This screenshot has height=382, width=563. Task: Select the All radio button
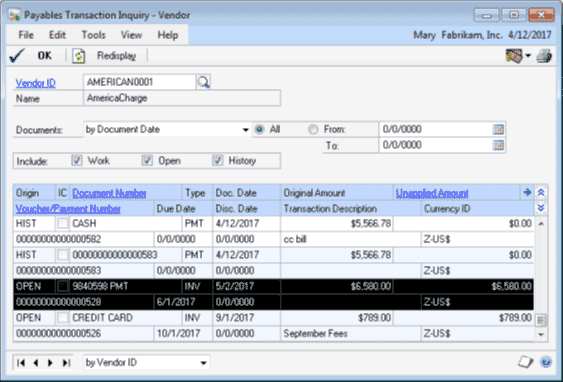pos(259,129)
